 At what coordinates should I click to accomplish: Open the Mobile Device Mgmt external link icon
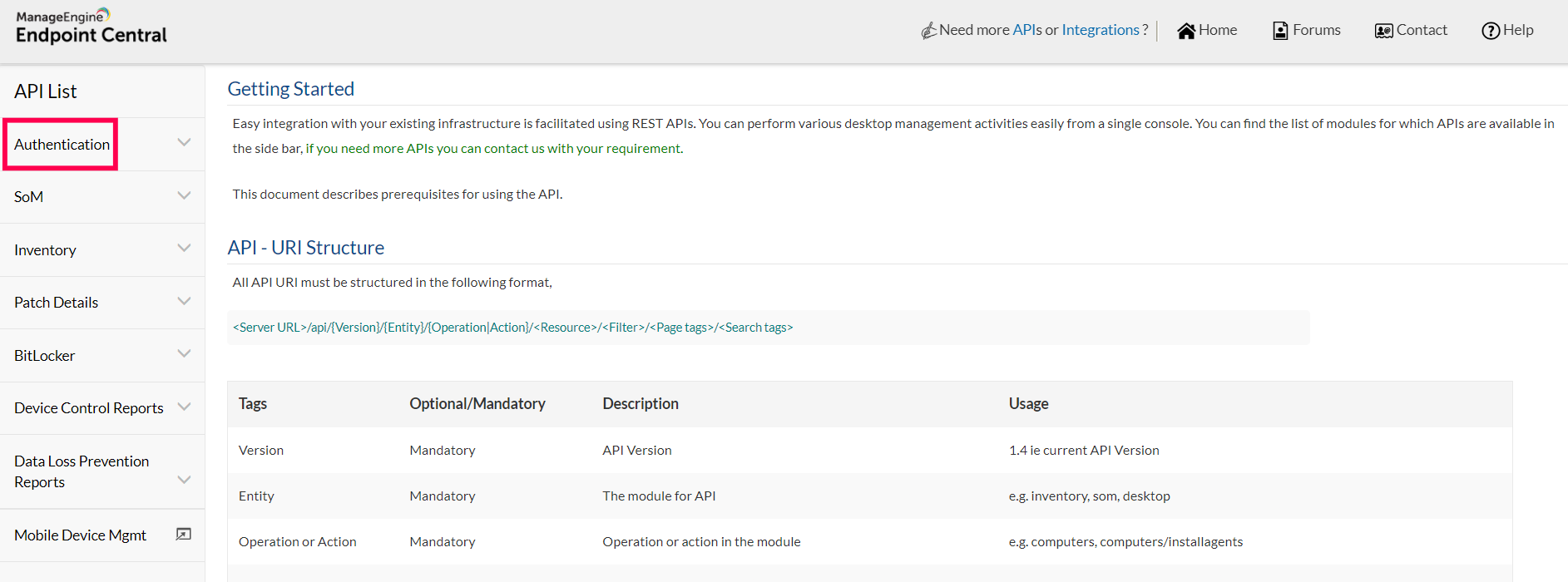click(x=184, y=535)
